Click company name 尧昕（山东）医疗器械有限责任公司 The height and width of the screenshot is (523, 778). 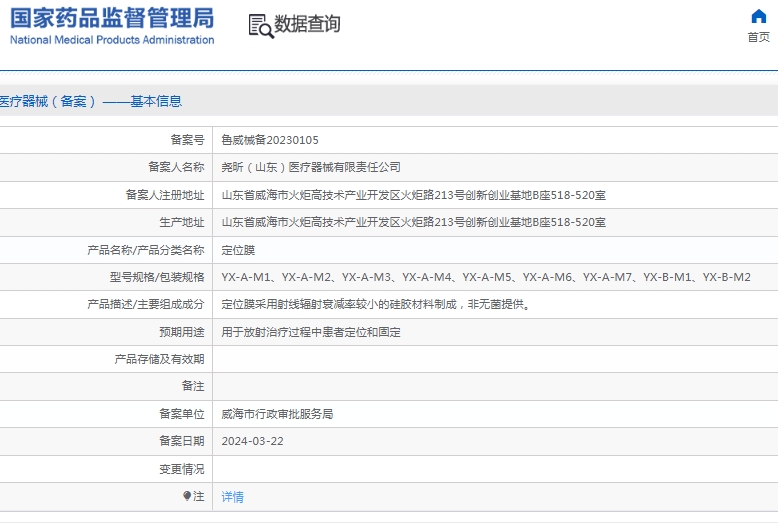311,167
